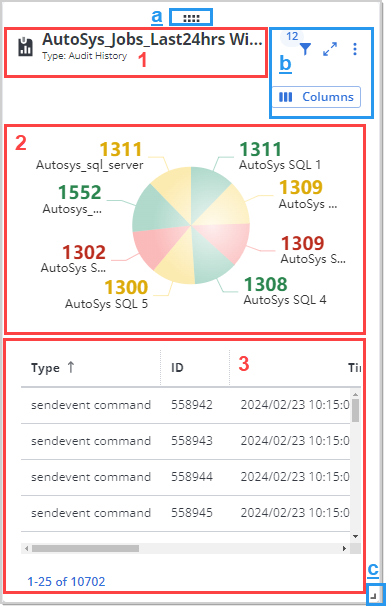The height and width of the screenshot is (608, 390).
Task: Click the AutoSys_Jobs_Last24hrs widget title
Action: click(152, 40)
